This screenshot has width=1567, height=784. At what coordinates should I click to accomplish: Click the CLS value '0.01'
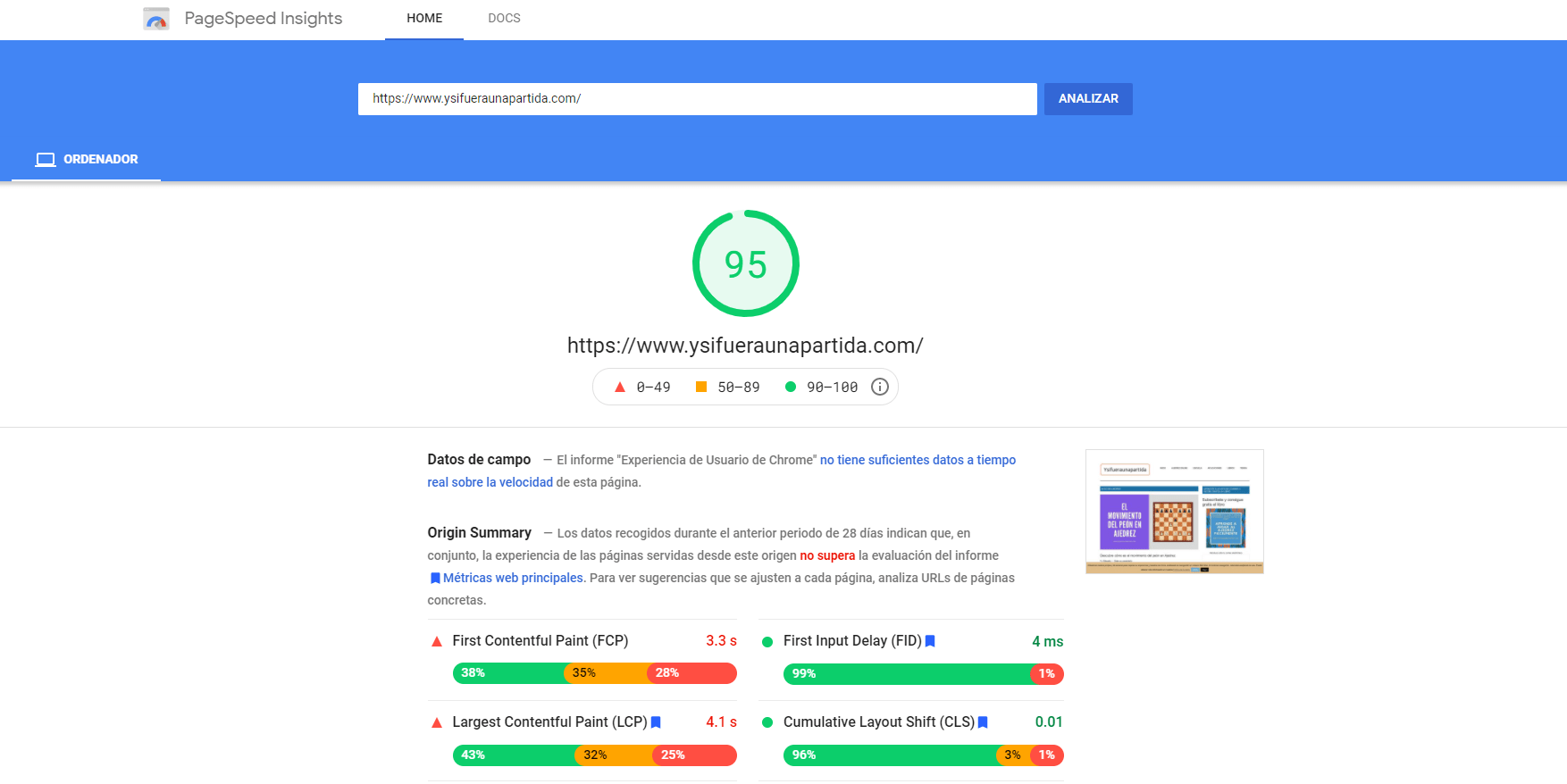[1049, 722]
